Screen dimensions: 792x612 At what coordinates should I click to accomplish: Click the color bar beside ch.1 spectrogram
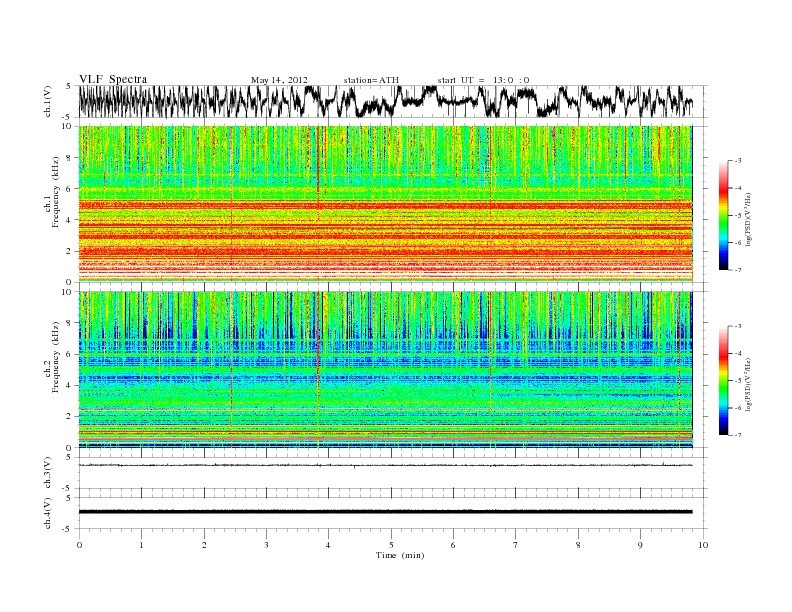point(724,215)
